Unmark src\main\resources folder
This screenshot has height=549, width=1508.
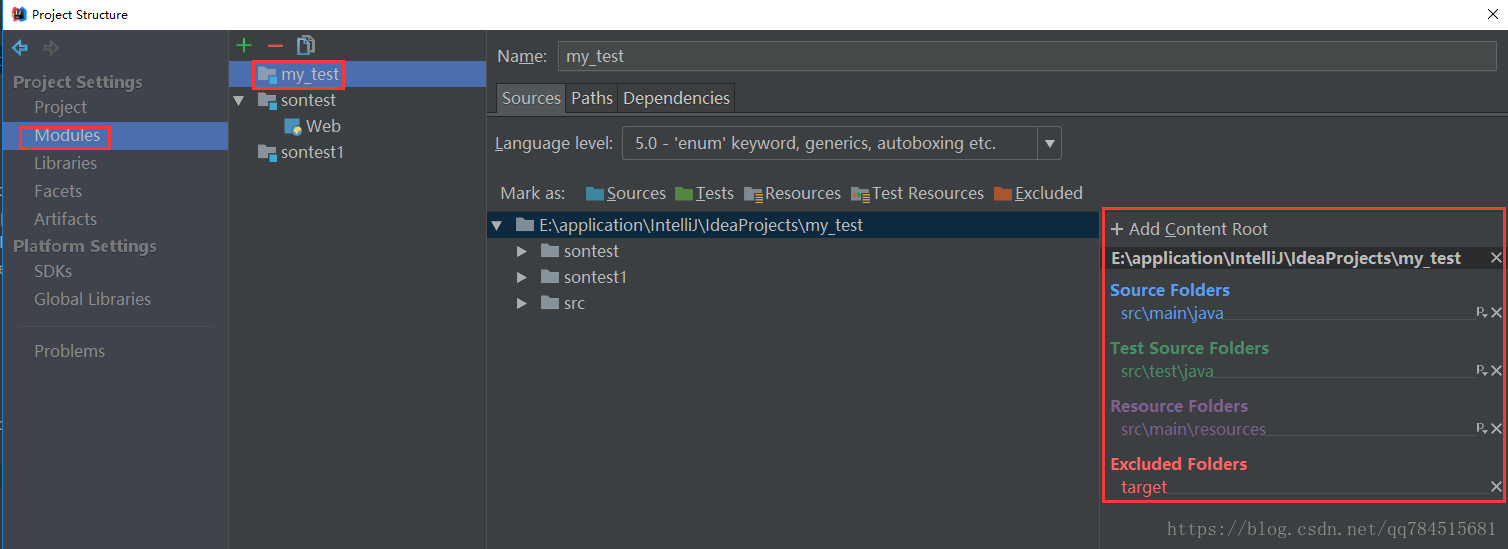[x=1496, y=429]
